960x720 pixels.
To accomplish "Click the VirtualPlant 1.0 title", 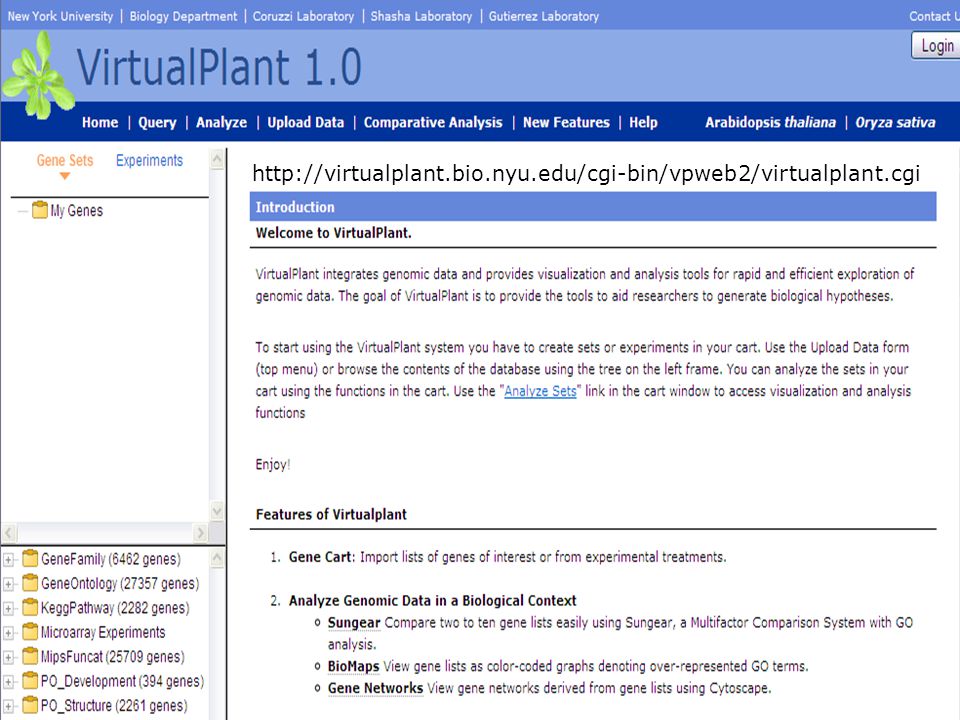I will coord(219,67).
